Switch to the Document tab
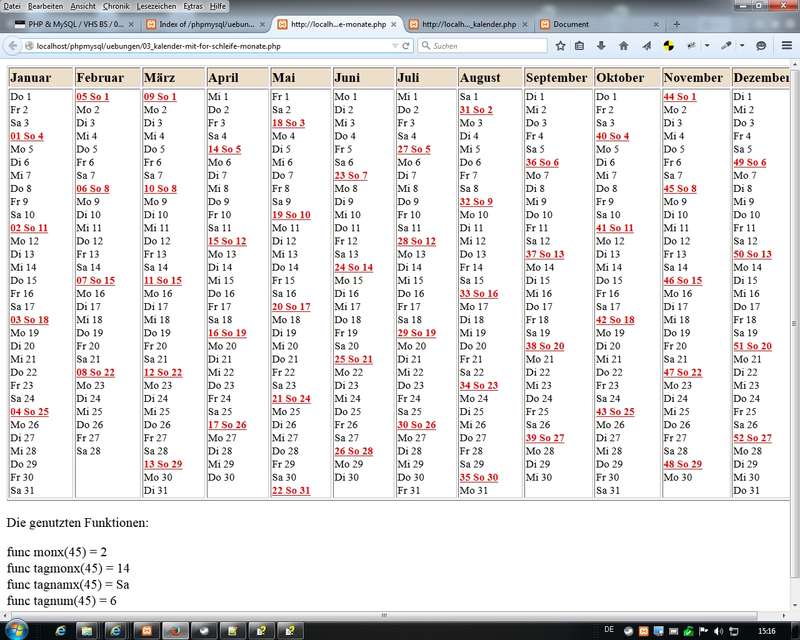Screen dimensions: 800x640 597,24
